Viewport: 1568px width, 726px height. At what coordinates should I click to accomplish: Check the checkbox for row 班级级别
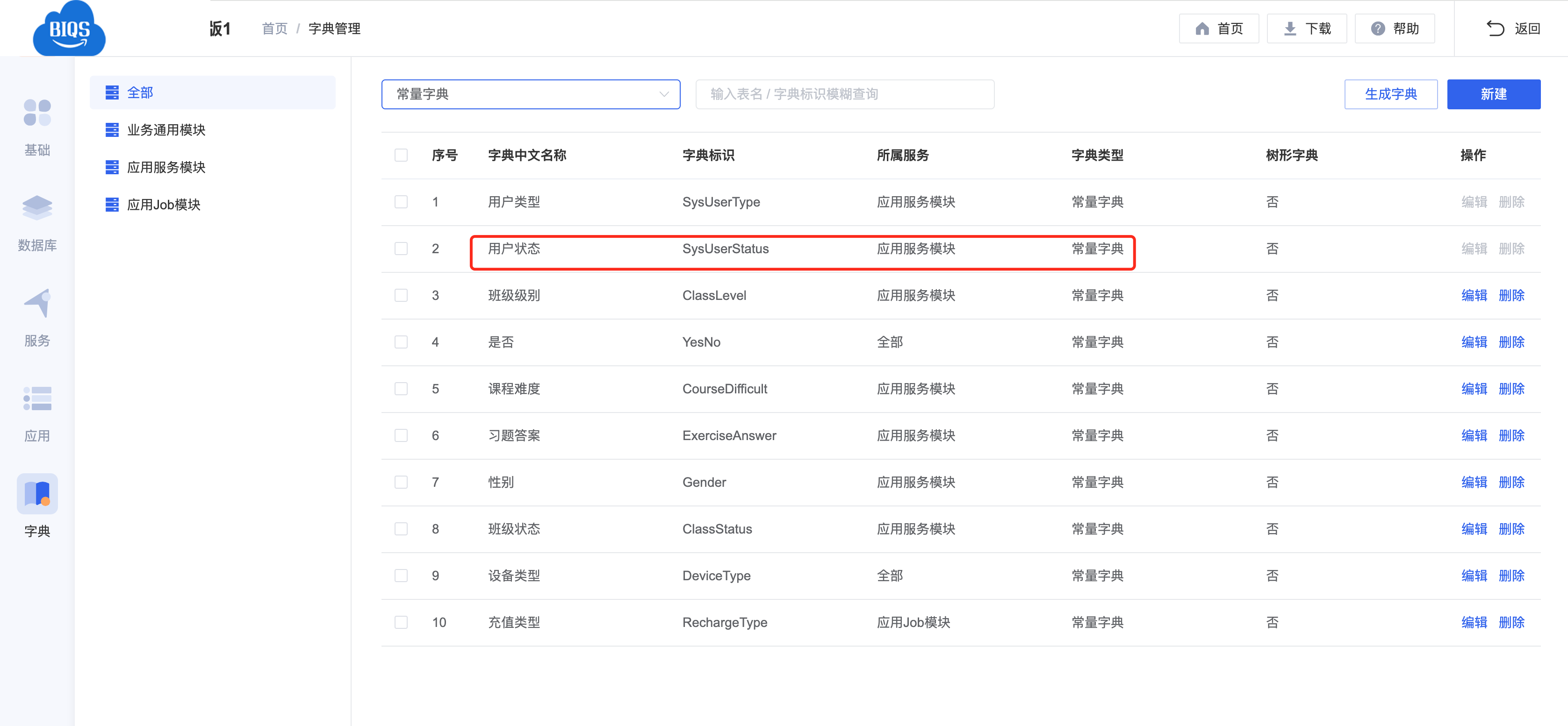click(401, 296)
